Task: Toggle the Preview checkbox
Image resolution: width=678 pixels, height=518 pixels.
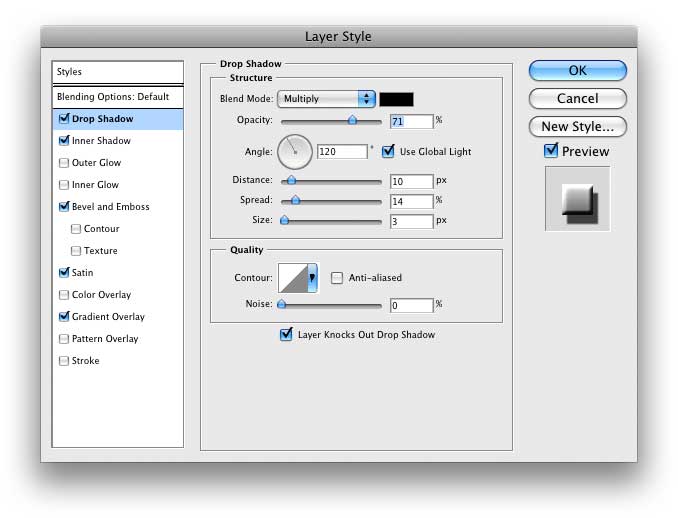Action: [551, 150]
